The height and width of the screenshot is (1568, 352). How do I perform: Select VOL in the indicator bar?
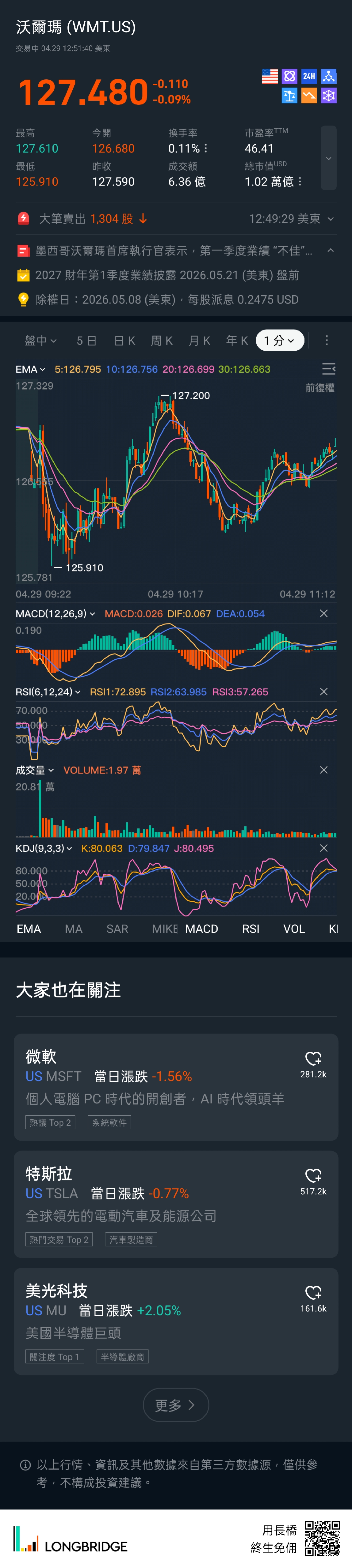point(294,929)
